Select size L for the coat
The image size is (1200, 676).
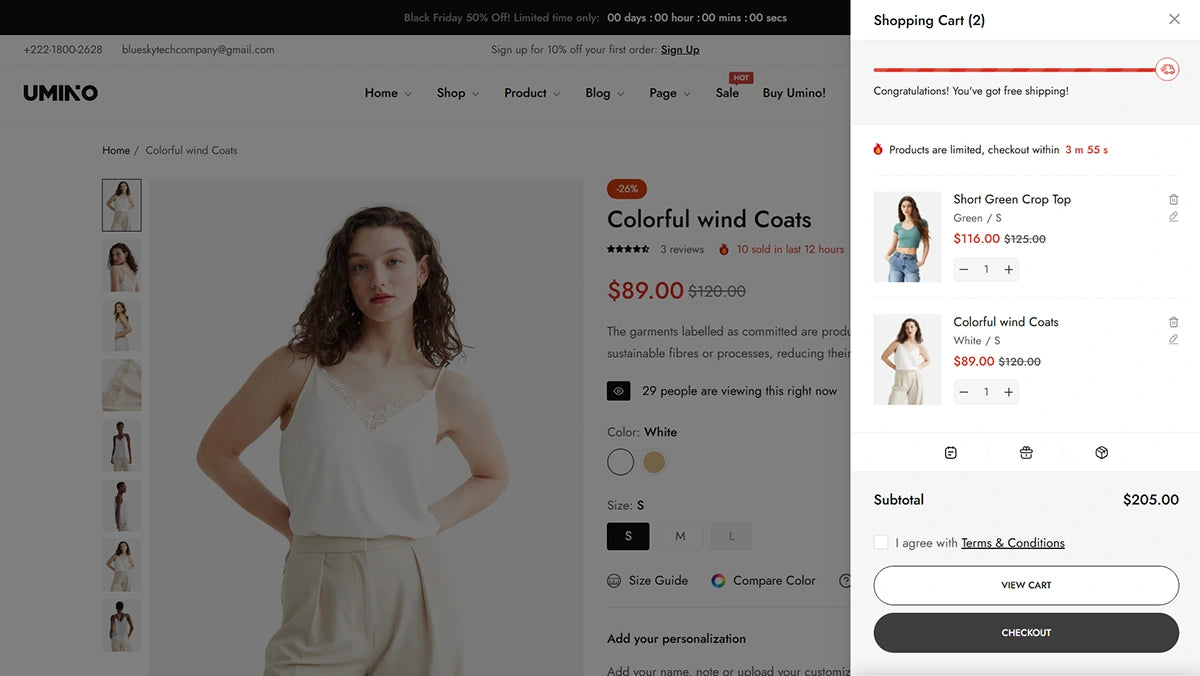click(x=731, y=536)
